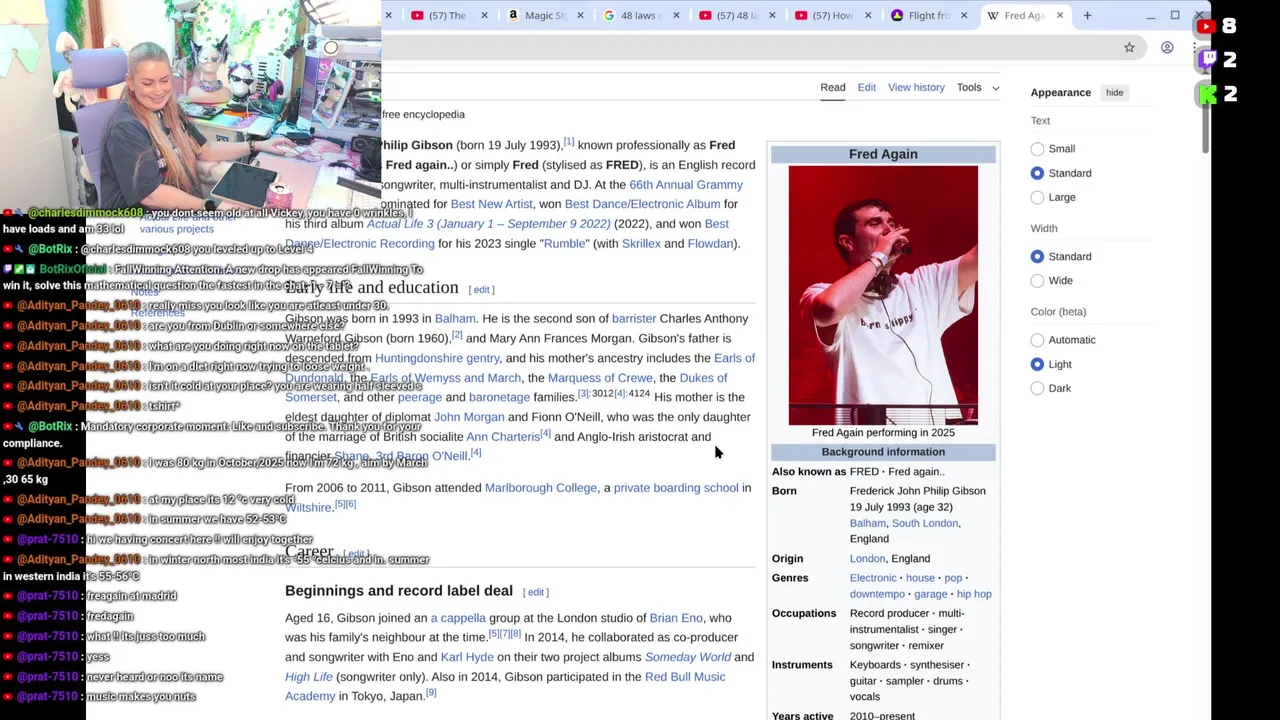Open the Edit page tab

coord(866,87)
